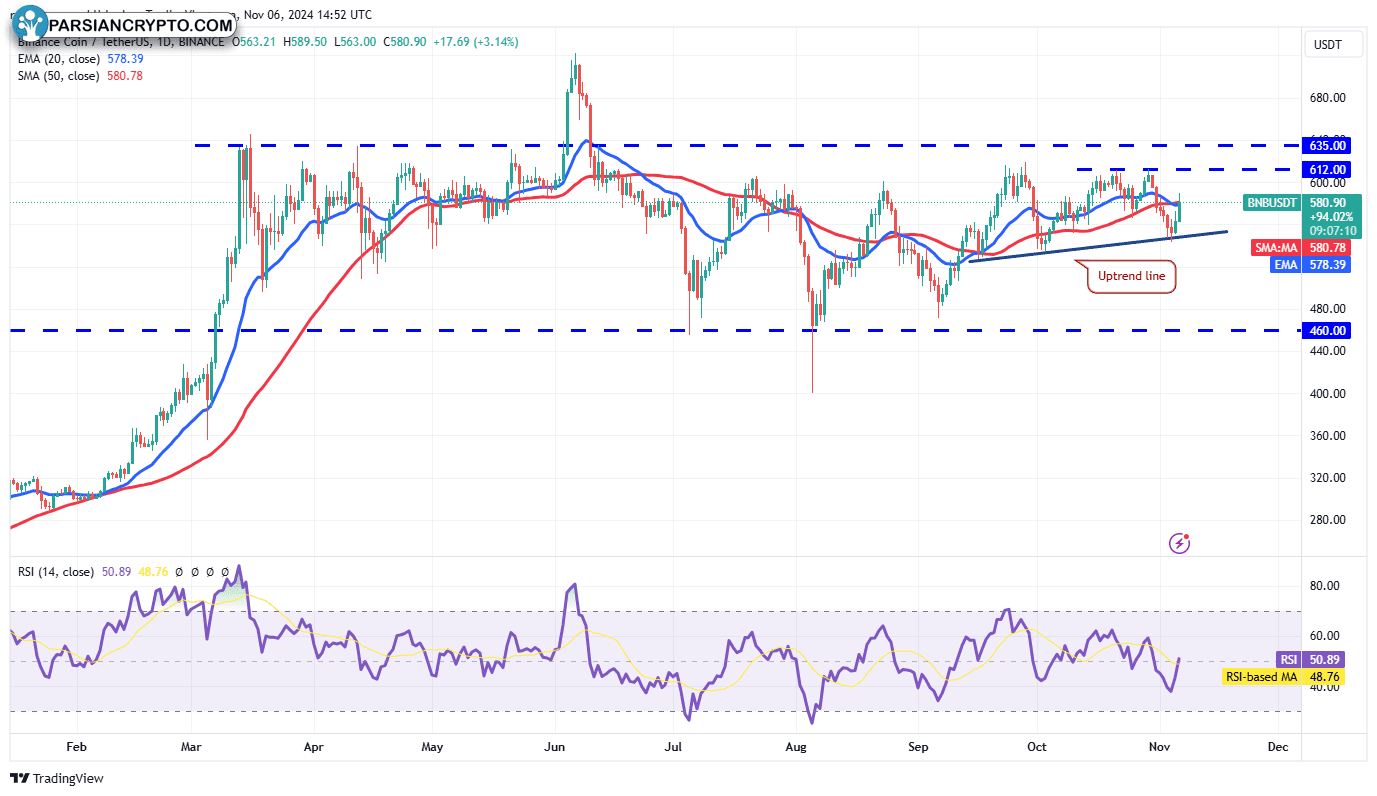Click the Aug label on the time axis
The width and height of the screenshot is (1377, 796).
point(796,747)
